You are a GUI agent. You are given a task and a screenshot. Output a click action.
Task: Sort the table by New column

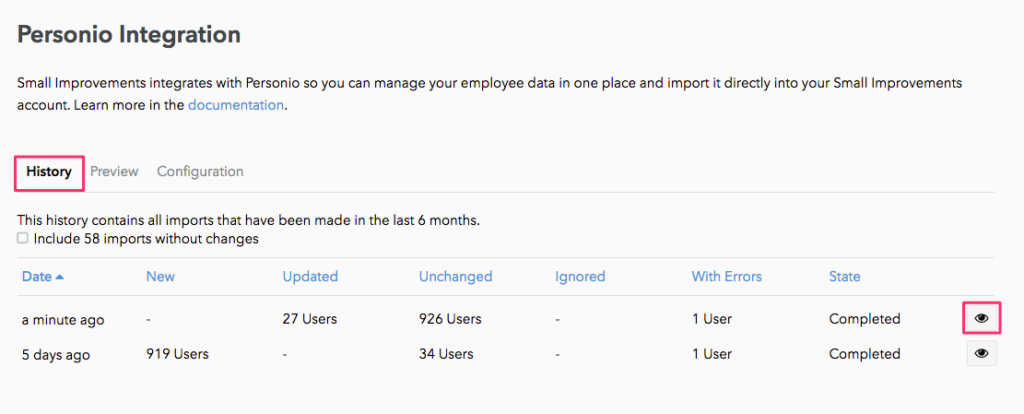[161, 276]
